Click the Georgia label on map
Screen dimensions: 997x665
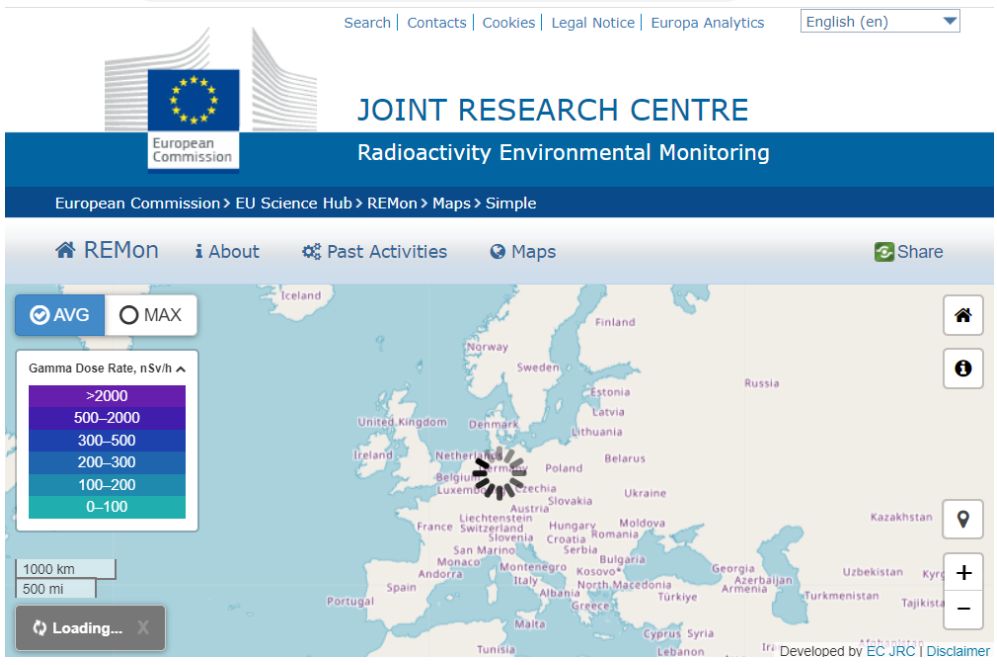coord(733,569)
